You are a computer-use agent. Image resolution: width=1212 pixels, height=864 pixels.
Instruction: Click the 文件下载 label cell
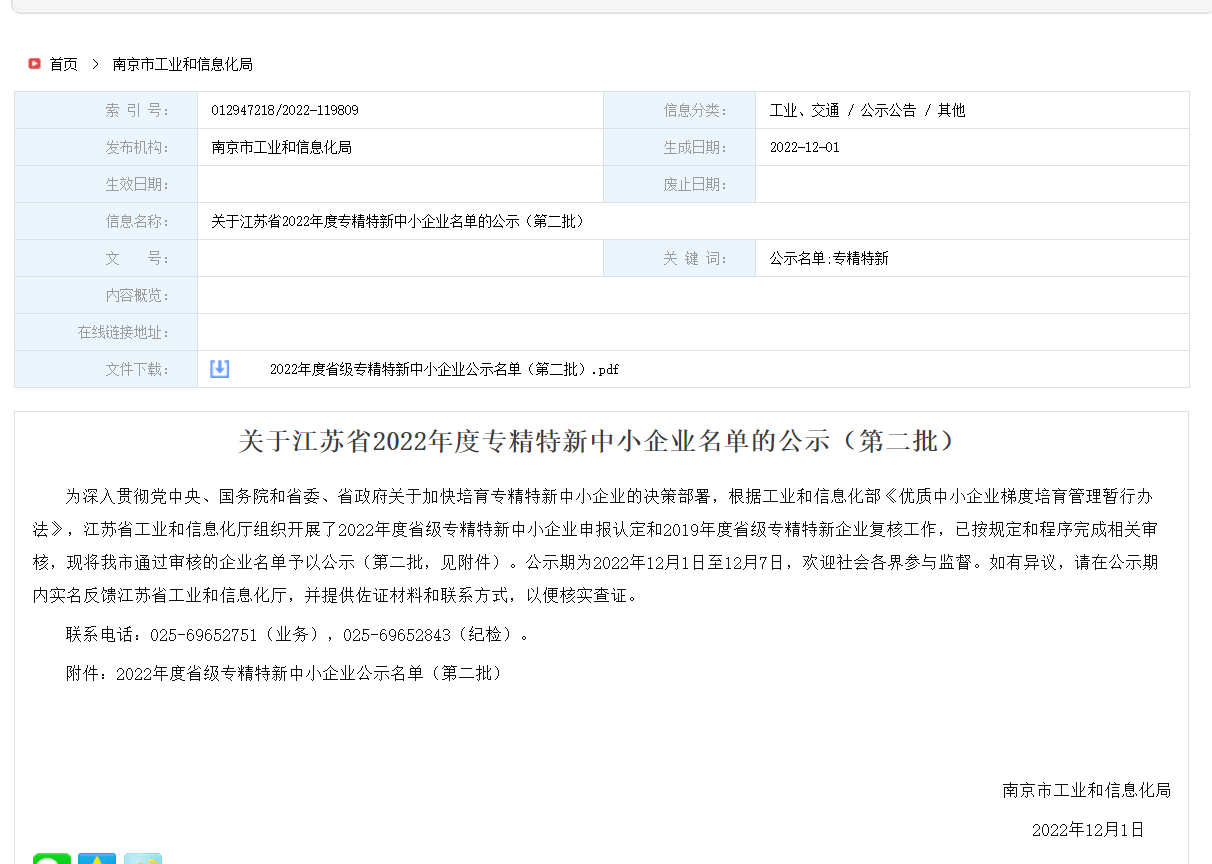pos(106,369)
